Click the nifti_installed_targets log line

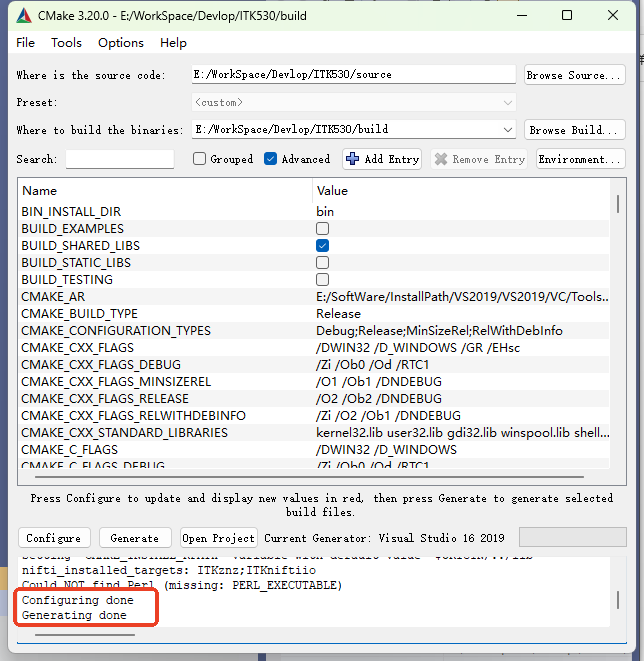coord(169,570)
